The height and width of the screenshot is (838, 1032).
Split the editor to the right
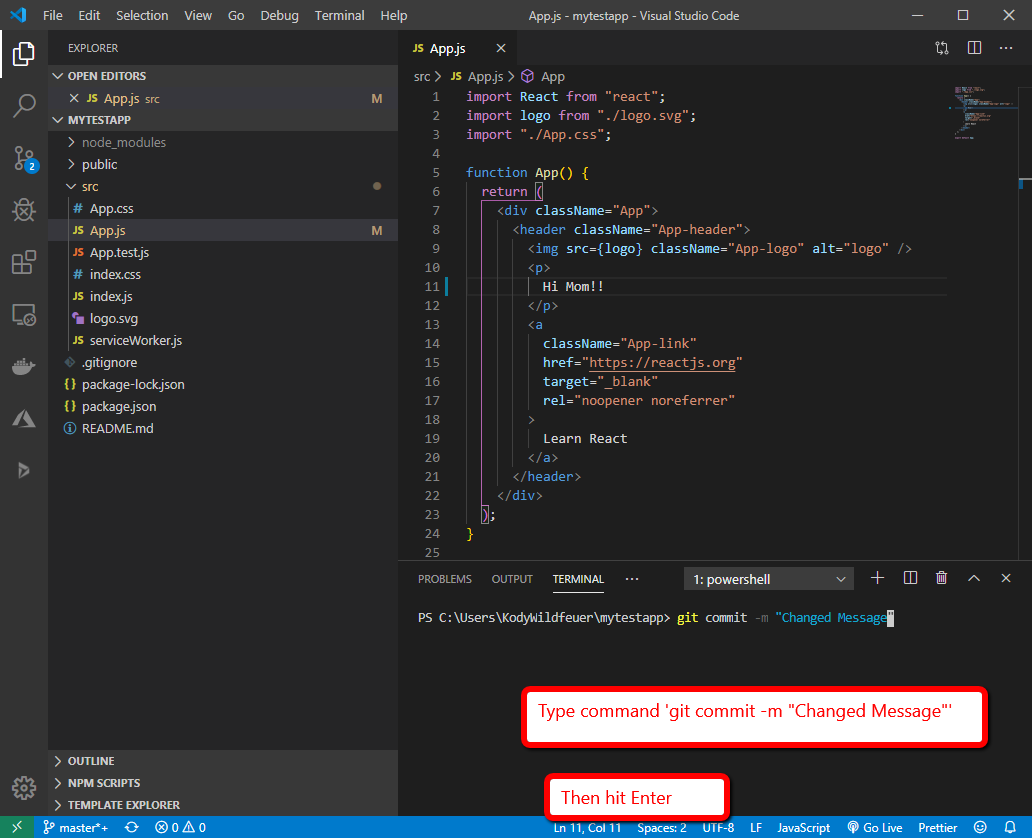tap(974, 48)
